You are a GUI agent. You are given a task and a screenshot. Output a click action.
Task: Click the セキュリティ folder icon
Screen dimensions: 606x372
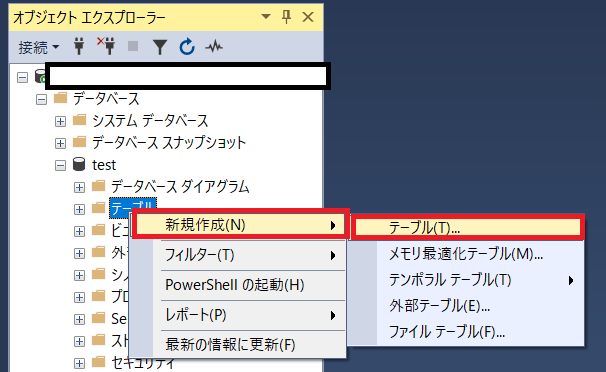pos(99,362)
